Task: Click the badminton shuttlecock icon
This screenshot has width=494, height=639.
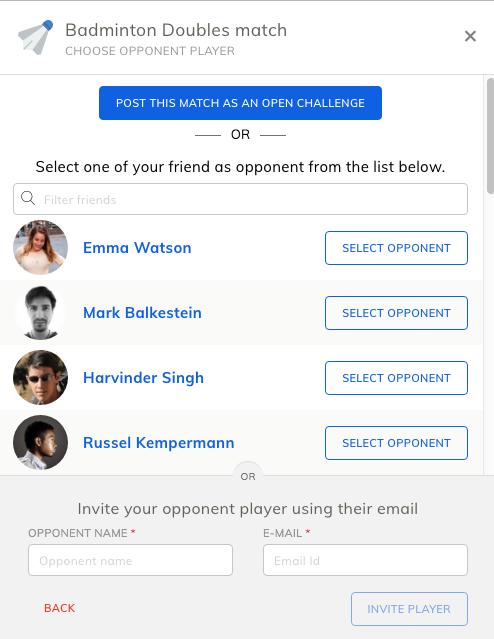Action: pyautogui.click(x=36, y=37)
